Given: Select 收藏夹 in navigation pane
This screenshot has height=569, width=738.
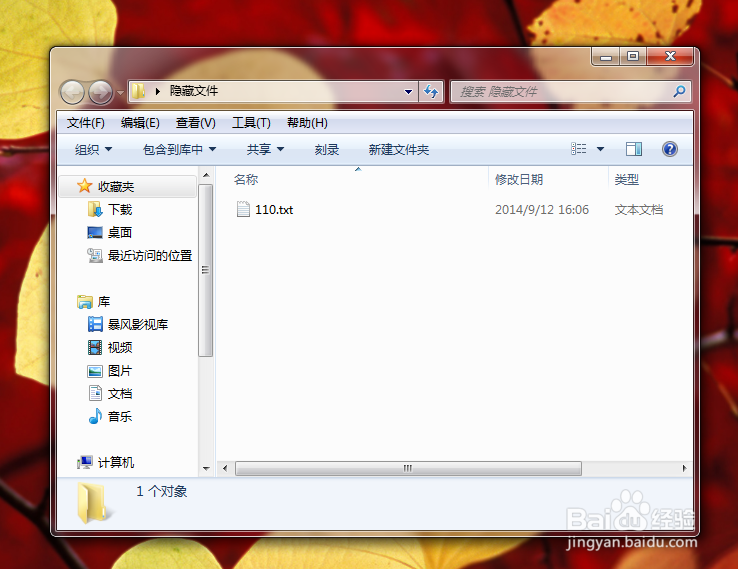Looking at the screenshot, I should [x=116, y=187].
